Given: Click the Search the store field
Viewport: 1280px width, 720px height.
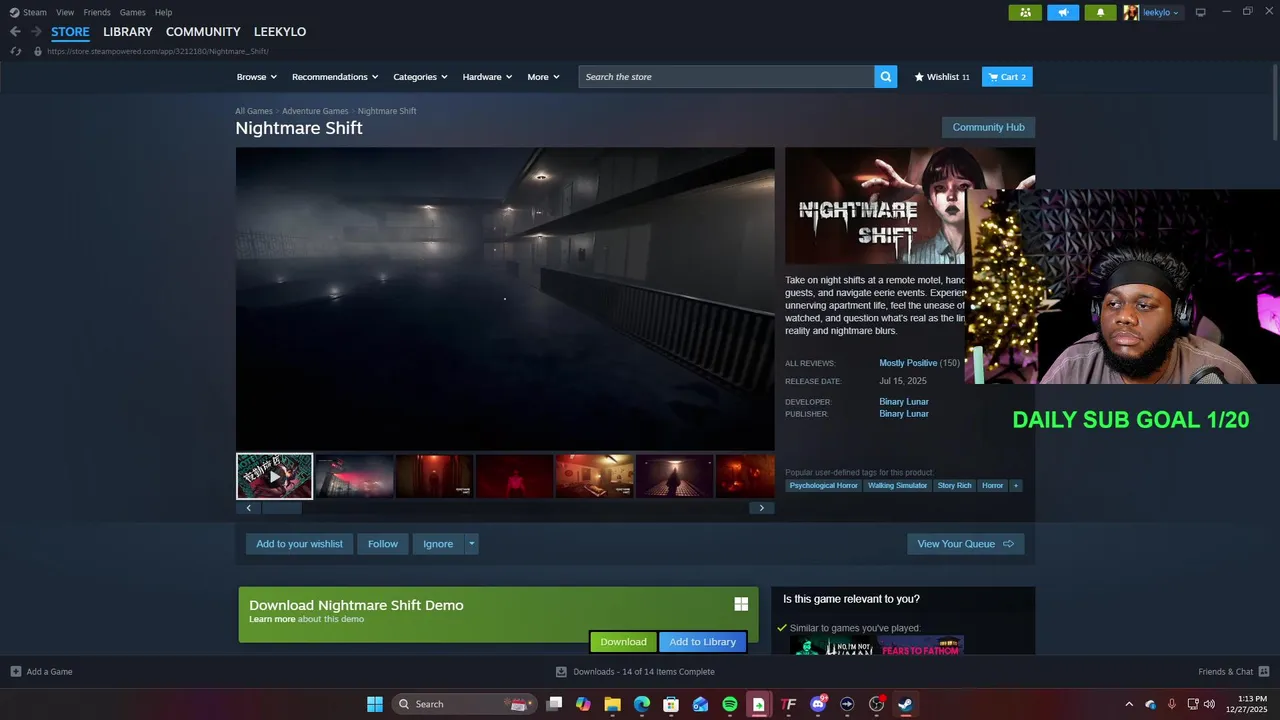Looking at the screenshot, I should (726, 77).
